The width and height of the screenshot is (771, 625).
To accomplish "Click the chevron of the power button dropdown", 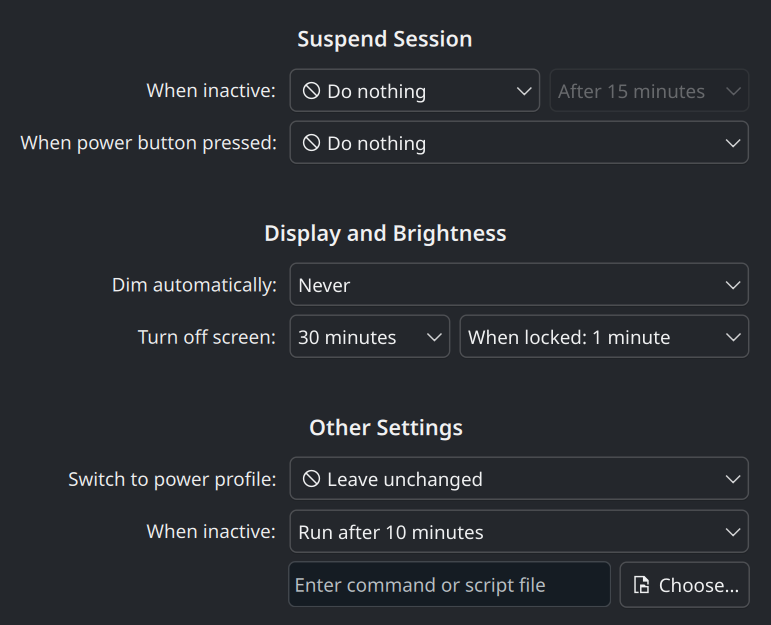I will pos(731,143).
